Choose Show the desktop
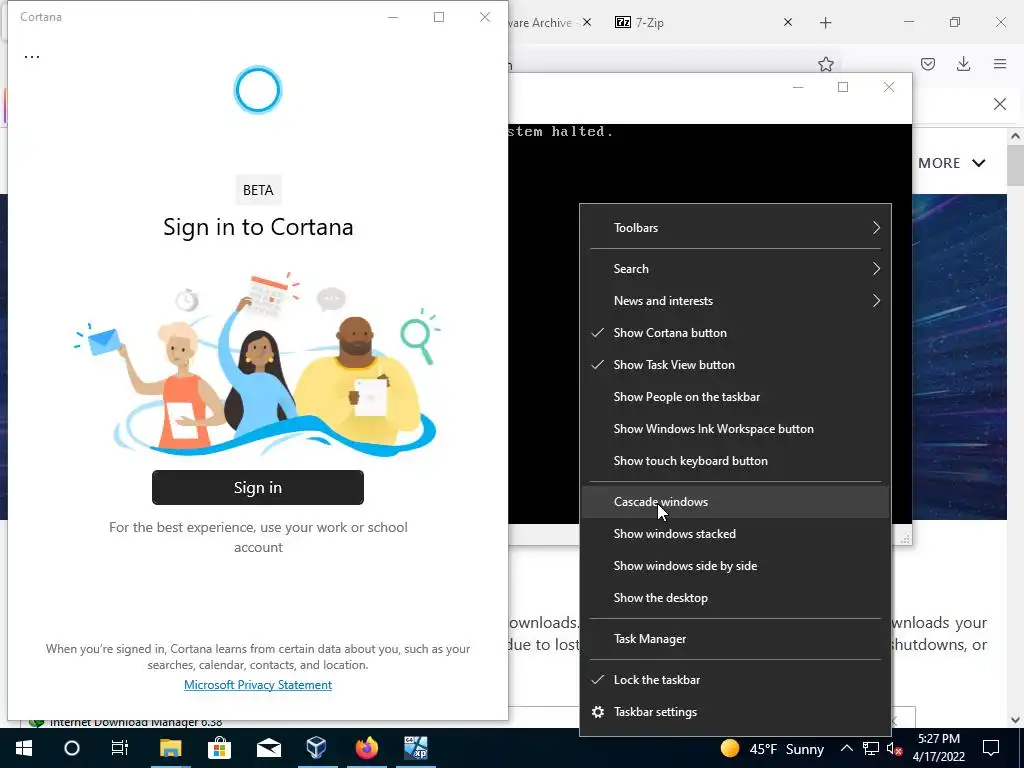 point(735,598)
